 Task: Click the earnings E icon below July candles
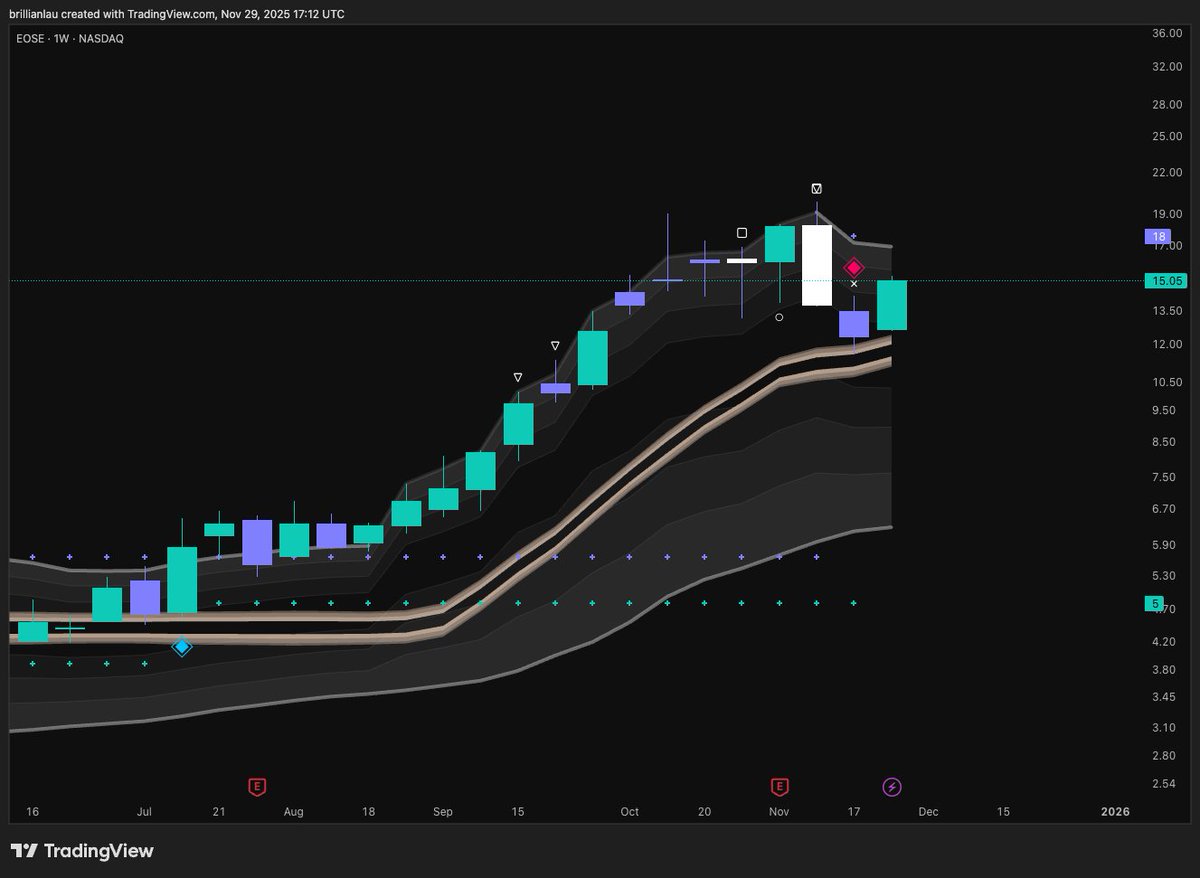tap(257, 787)
